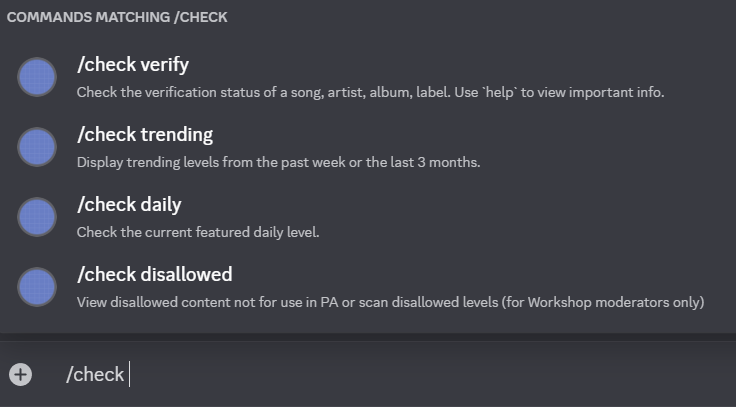
Task: Pick the /check daily command
Action: [129, 205]
